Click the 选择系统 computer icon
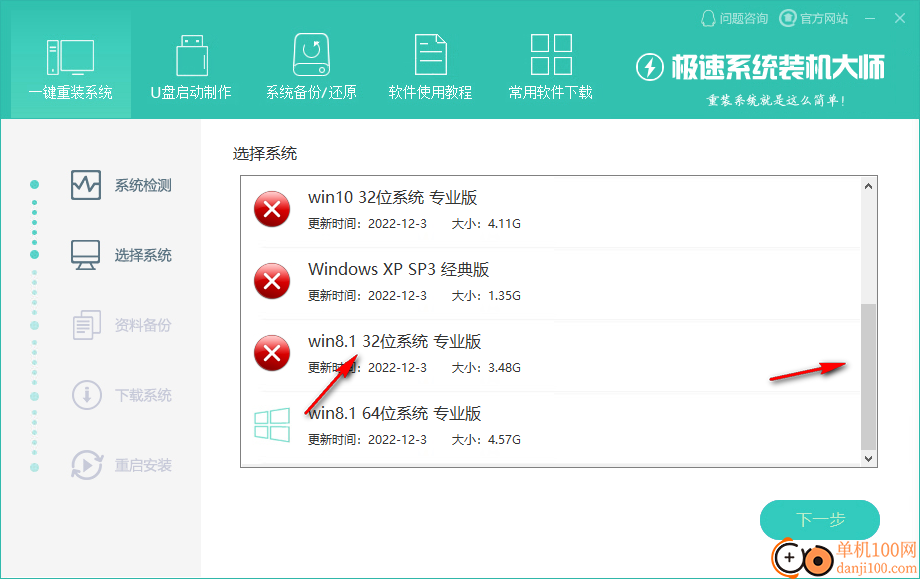920x579 pixels. coord(86,255)
